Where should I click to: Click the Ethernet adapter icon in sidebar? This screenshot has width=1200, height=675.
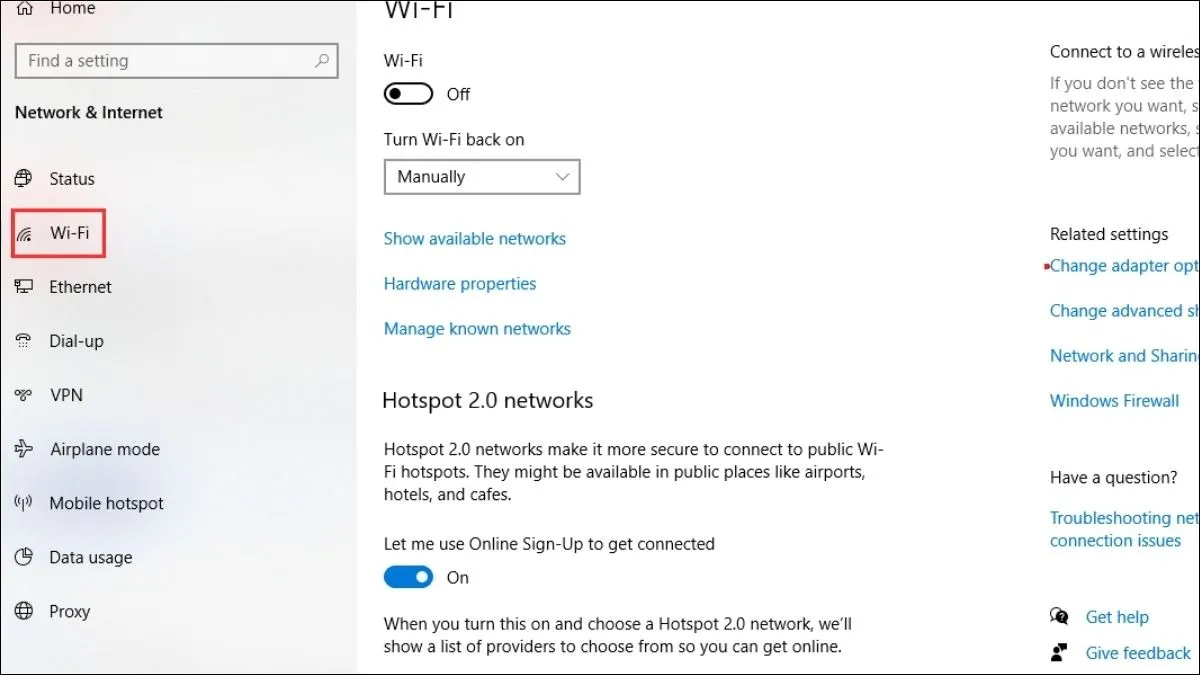(24, 286)
